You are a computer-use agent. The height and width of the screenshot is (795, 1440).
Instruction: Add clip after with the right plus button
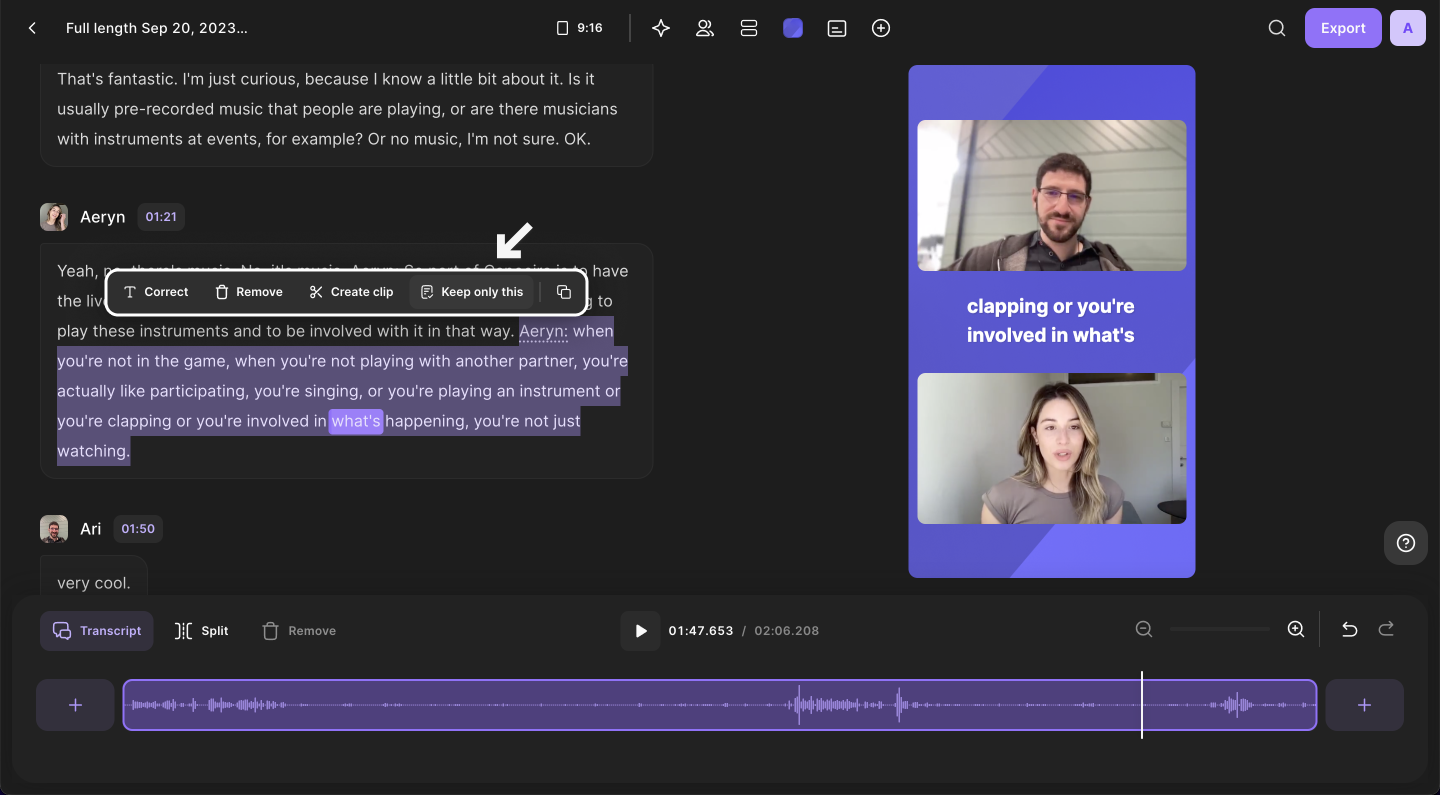pos(1365,705)
